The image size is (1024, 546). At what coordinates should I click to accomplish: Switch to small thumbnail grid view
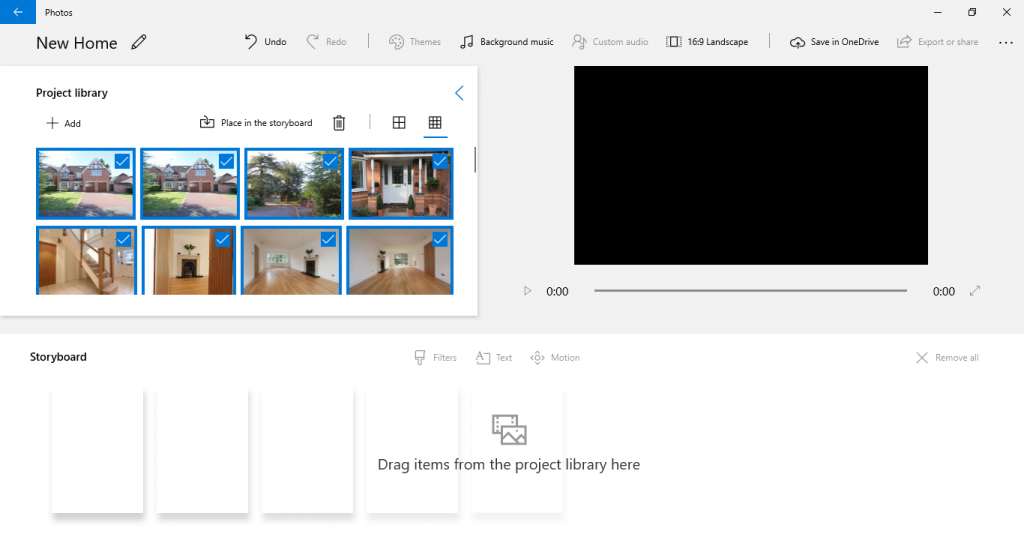click(435, 122)
